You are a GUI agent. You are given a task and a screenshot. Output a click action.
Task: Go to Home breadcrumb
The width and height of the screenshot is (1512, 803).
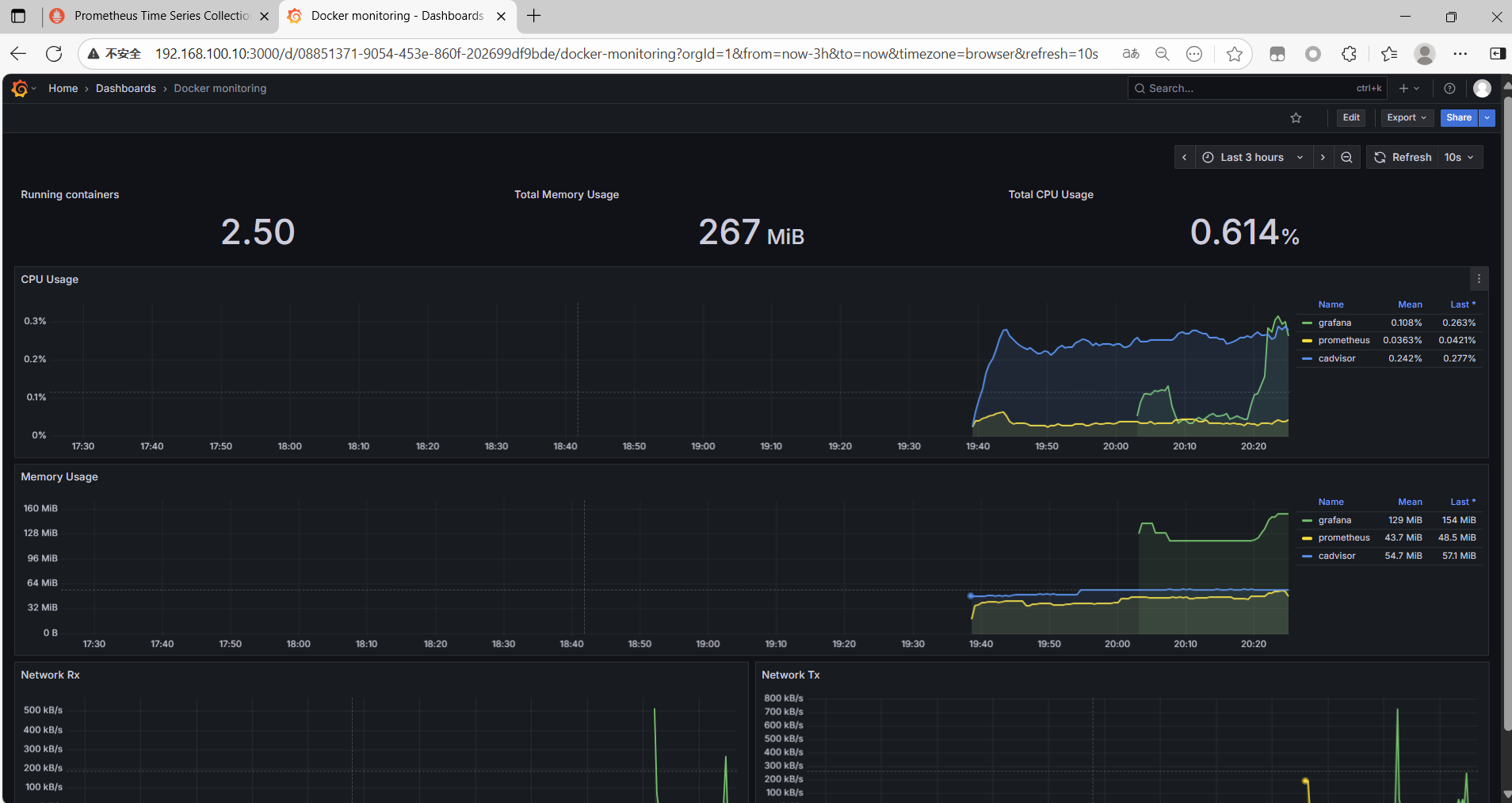[63, 88]
